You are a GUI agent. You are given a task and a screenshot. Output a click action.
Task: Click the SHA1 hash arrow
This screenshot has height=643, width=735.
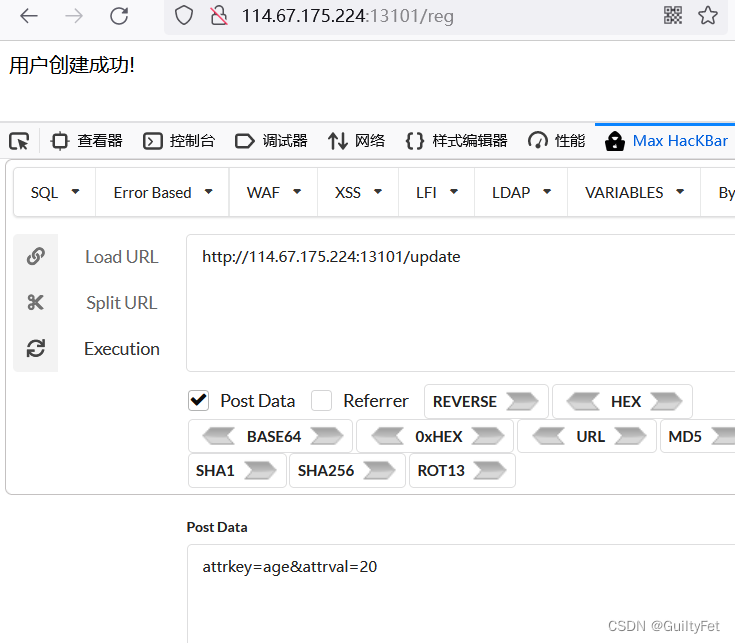point(260,471)
